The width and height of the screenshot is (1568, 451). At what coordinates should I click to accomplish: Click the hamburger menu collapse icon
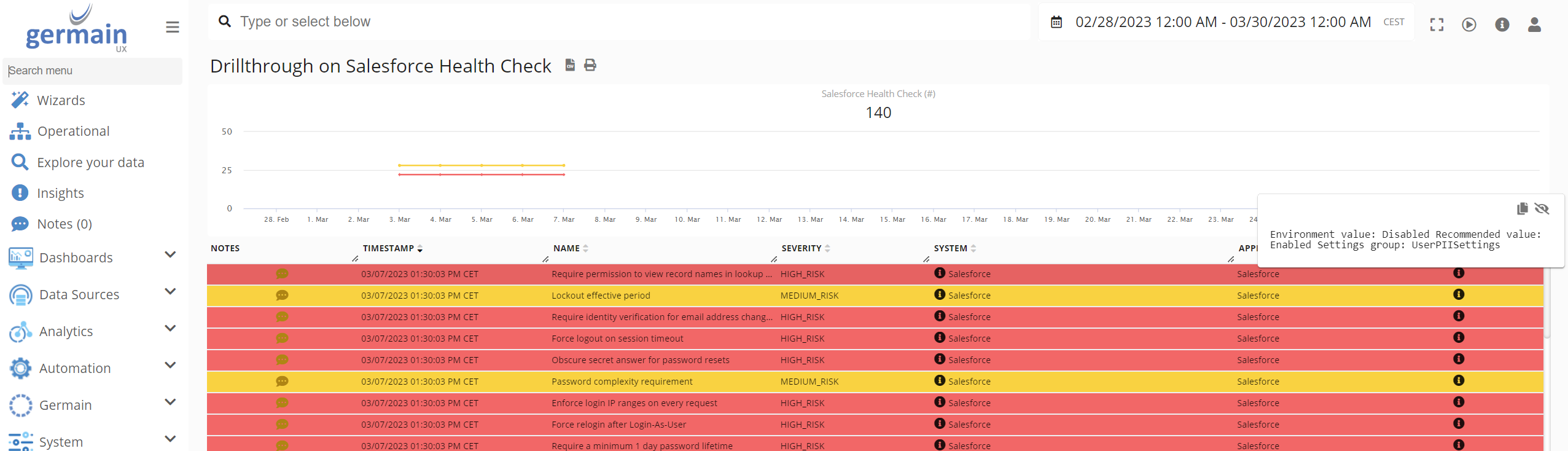(x=173, y=27)
